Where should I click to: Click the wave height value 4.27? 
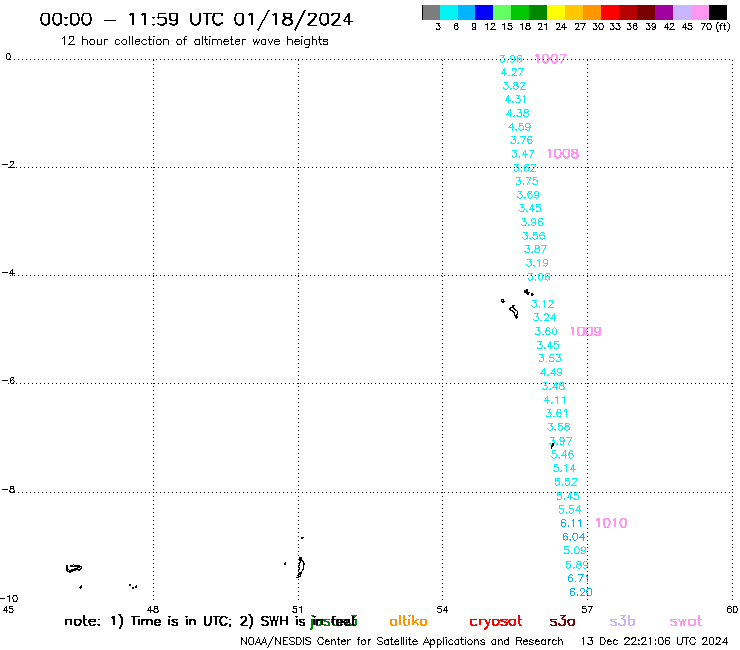[x=512, y=72]
